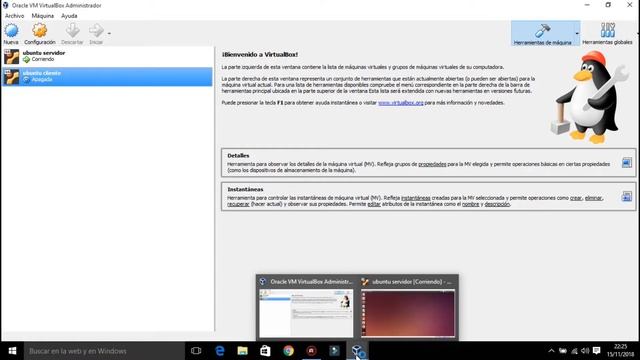Open the Action Center notification icon
This screenshot has width=640, height=360.
(596, 351)
